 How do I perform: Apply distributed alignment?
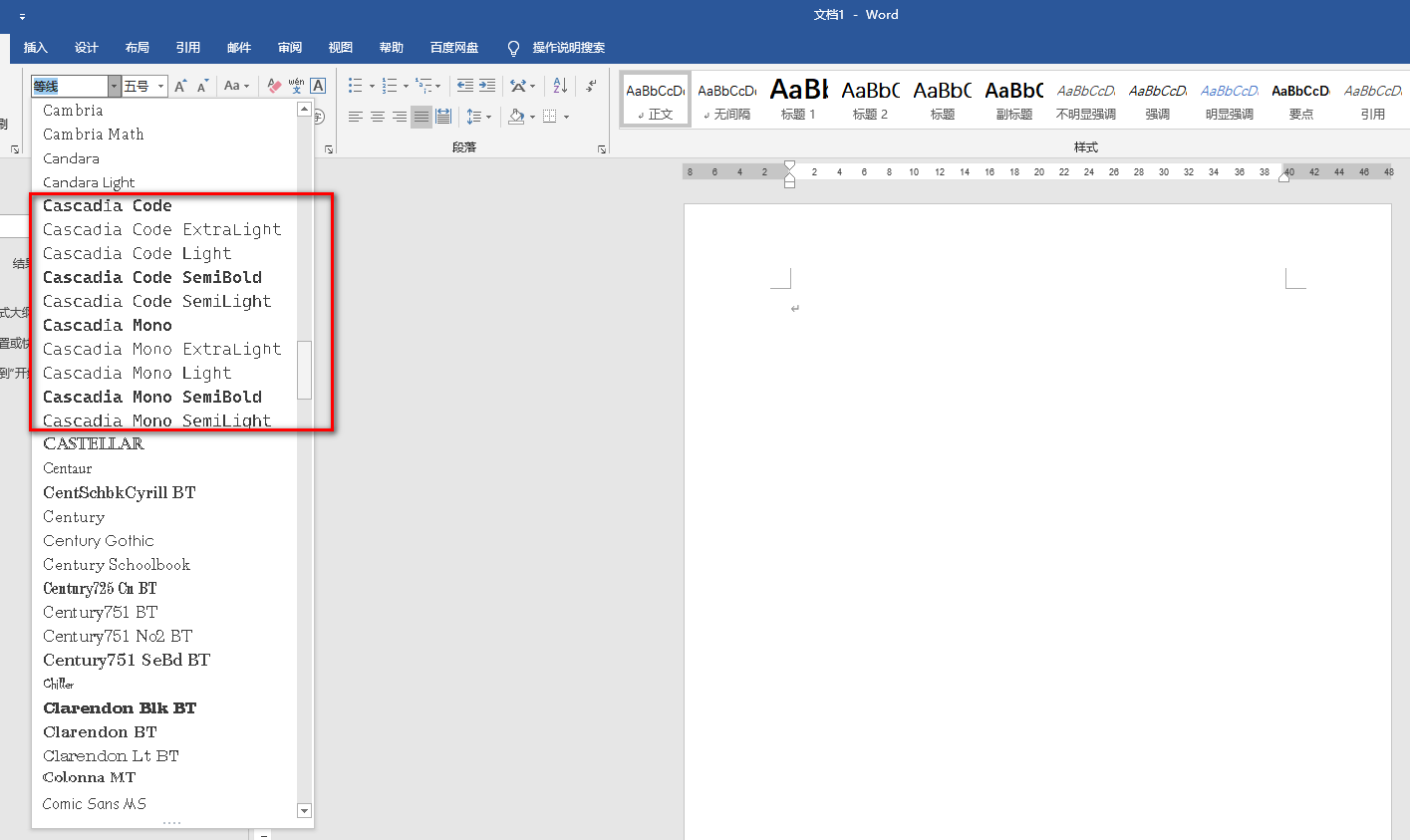443,117
